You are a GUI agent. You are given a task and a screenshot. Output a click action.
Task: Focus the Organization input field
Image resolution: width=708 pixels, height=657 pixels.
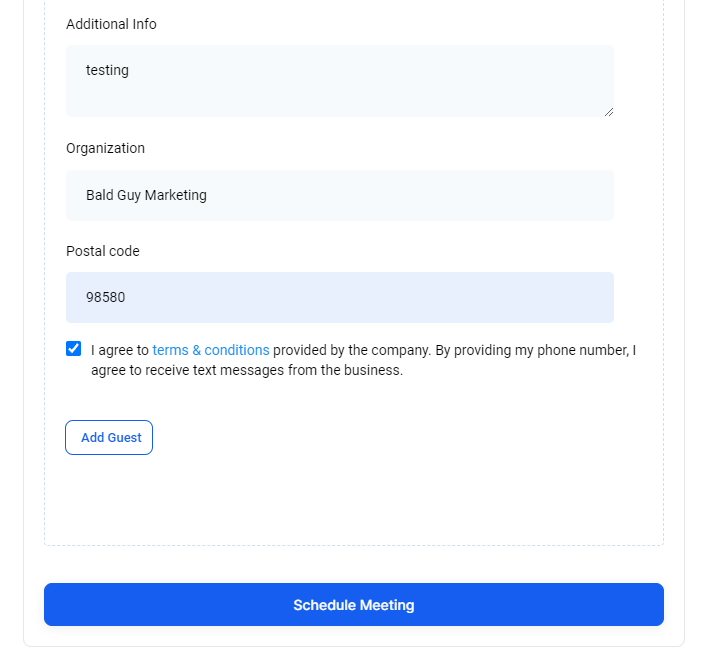pos(340,195)
